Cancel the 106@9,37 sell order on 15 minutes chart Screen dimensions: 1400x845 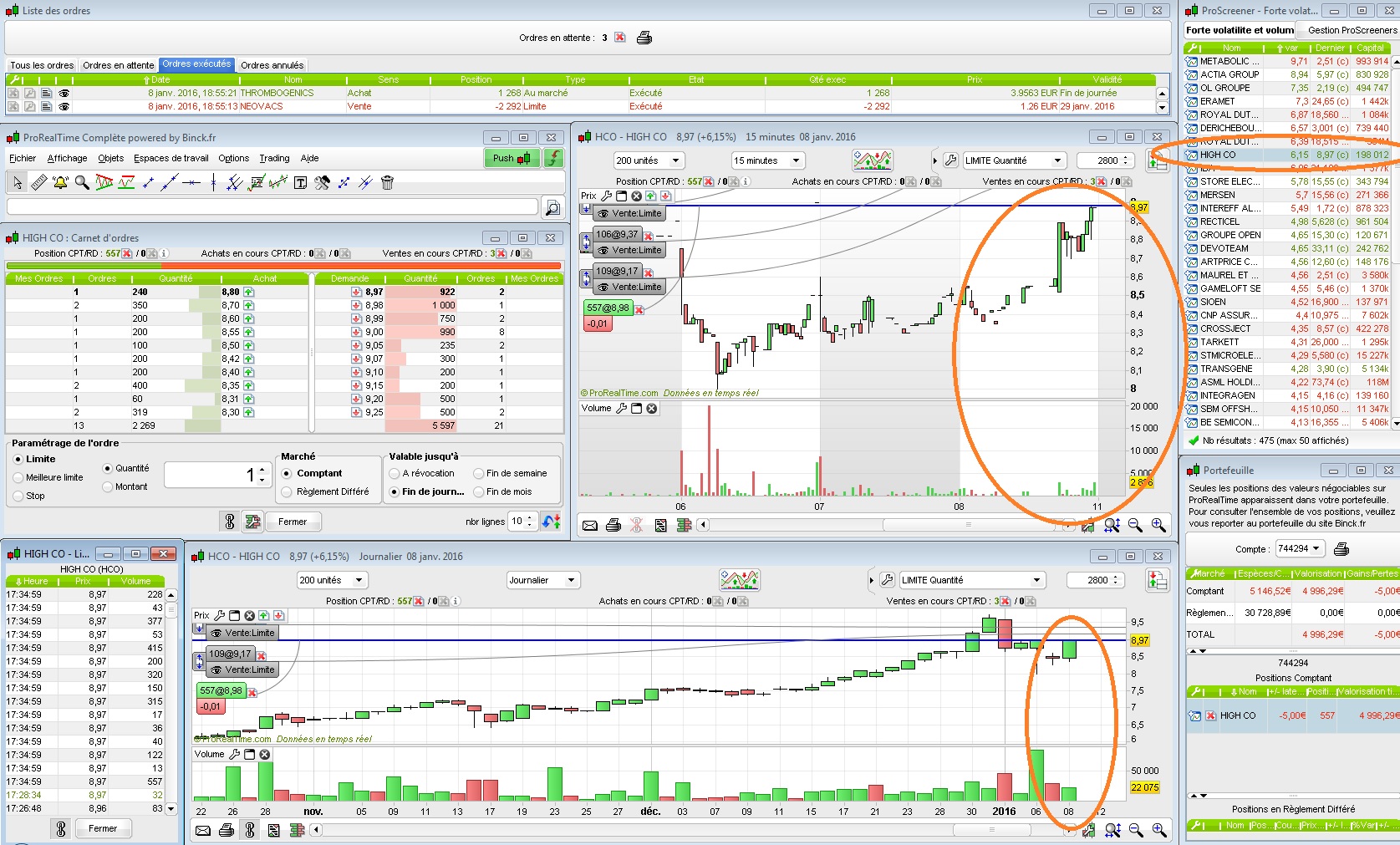tap(649, 235)
